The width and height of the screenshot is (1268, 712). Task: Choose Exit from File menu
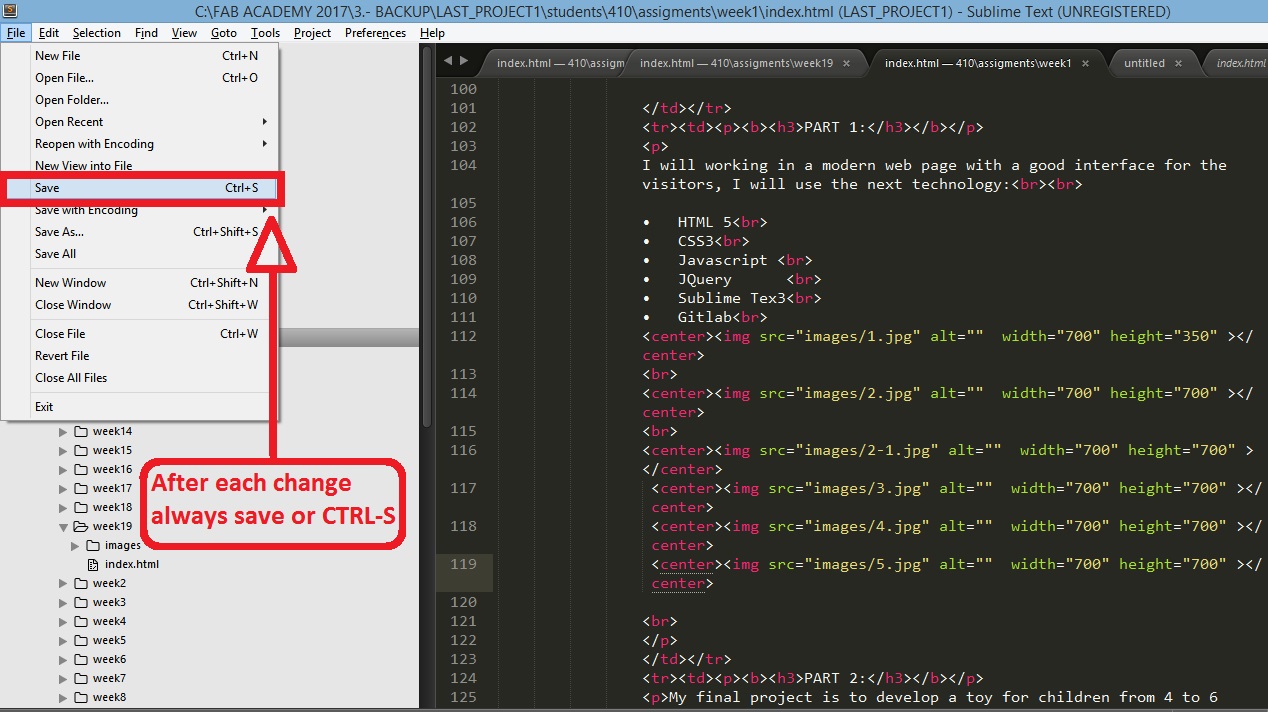[140, 407]
